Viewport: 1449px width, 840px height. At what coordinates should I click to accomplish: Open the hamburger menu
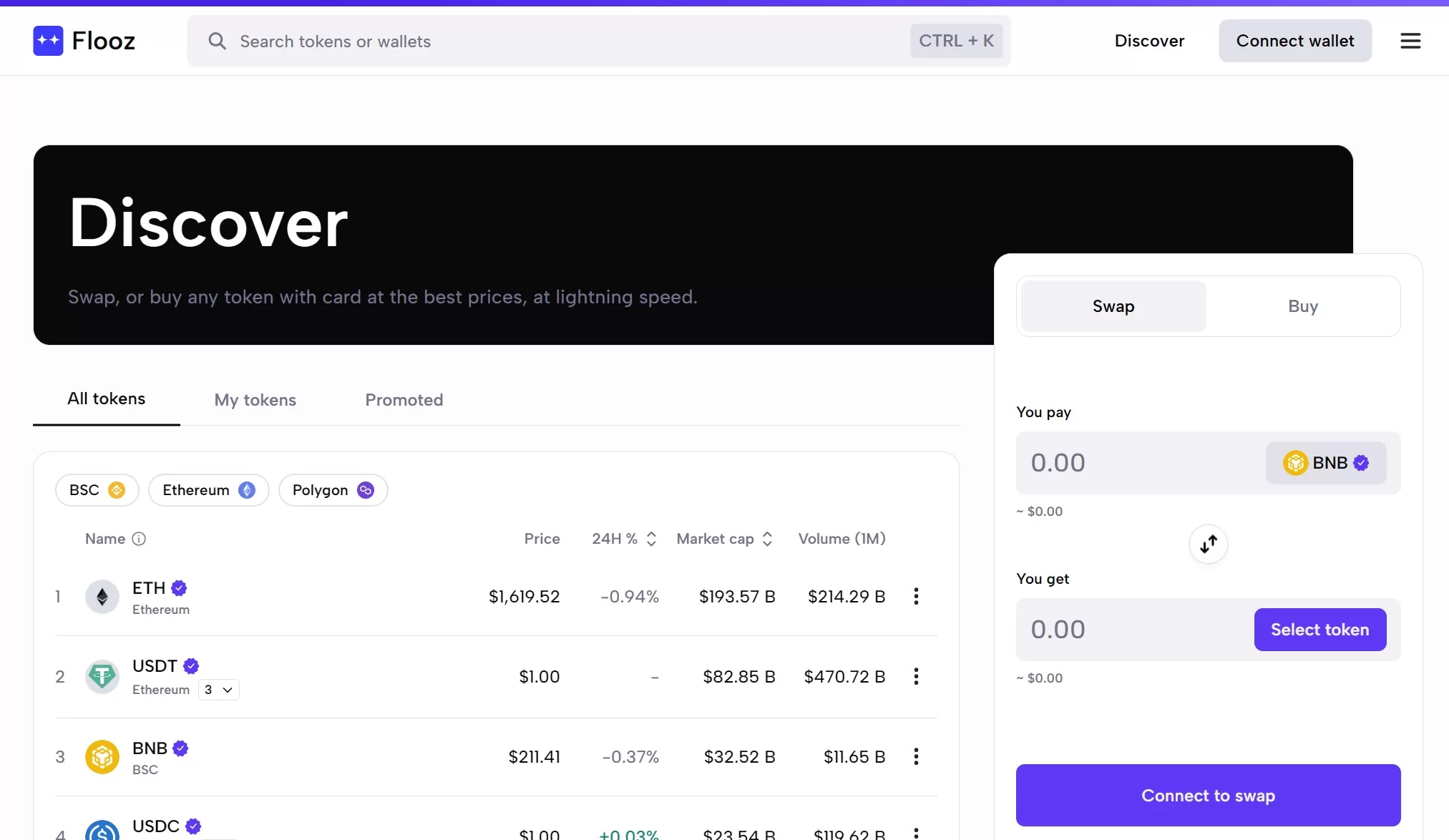[1410, 41]
